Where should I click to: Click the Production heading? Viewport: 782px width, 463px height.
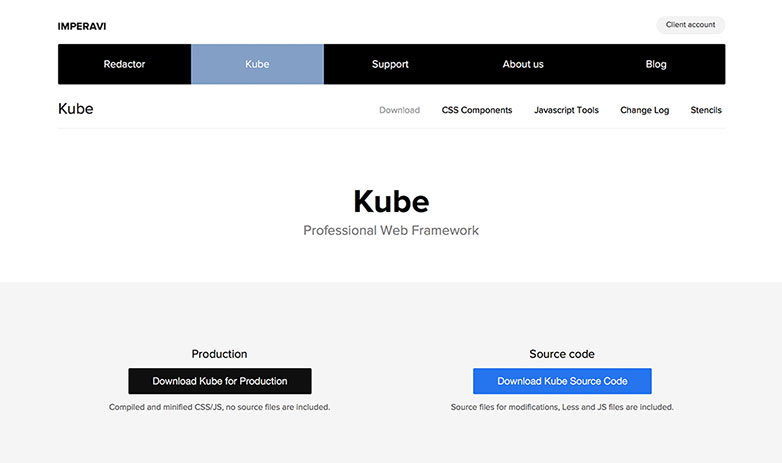[x=219, y=354]
